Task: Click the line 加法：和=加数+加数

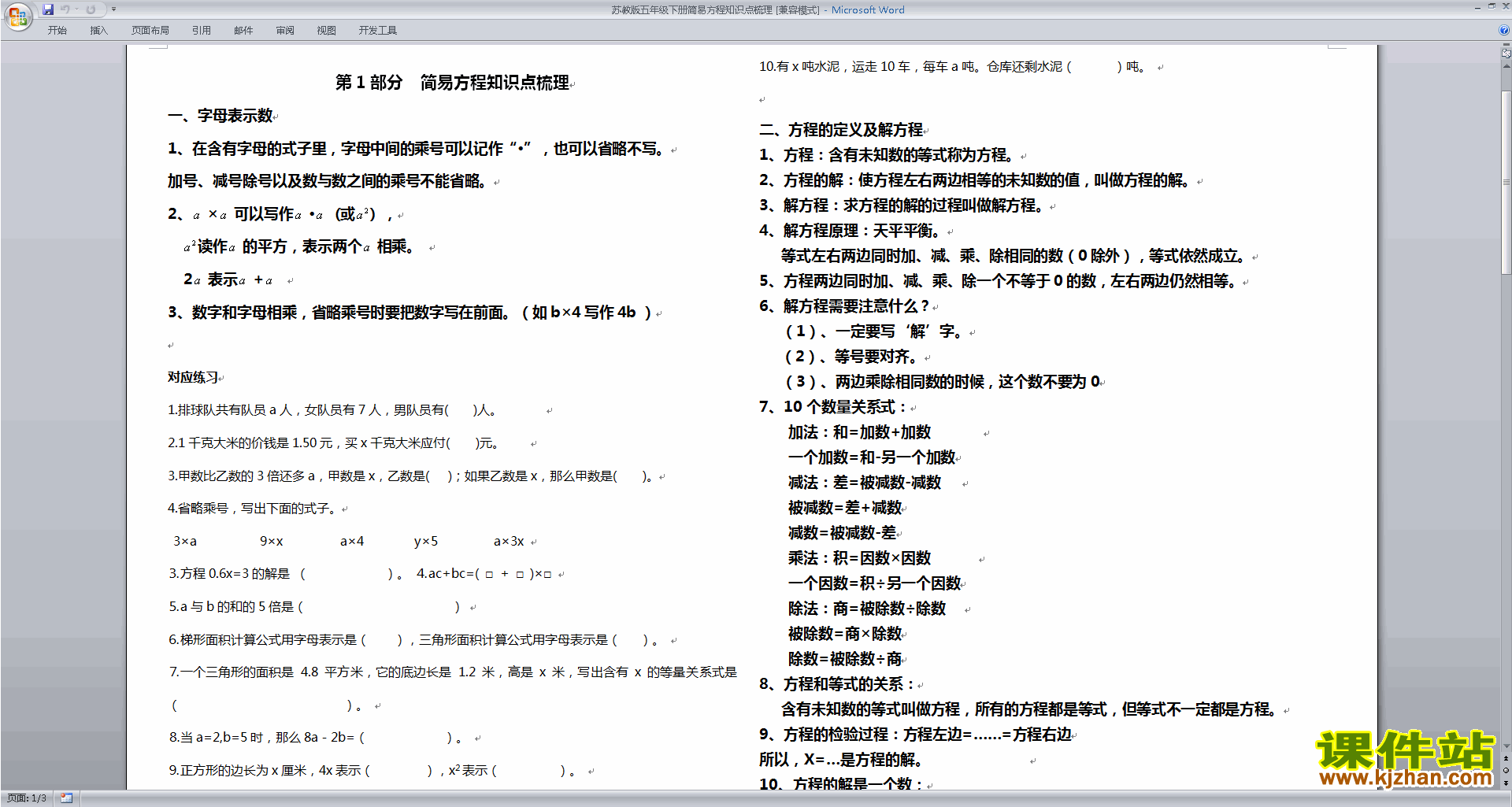Action: click(x=859, y=432)
